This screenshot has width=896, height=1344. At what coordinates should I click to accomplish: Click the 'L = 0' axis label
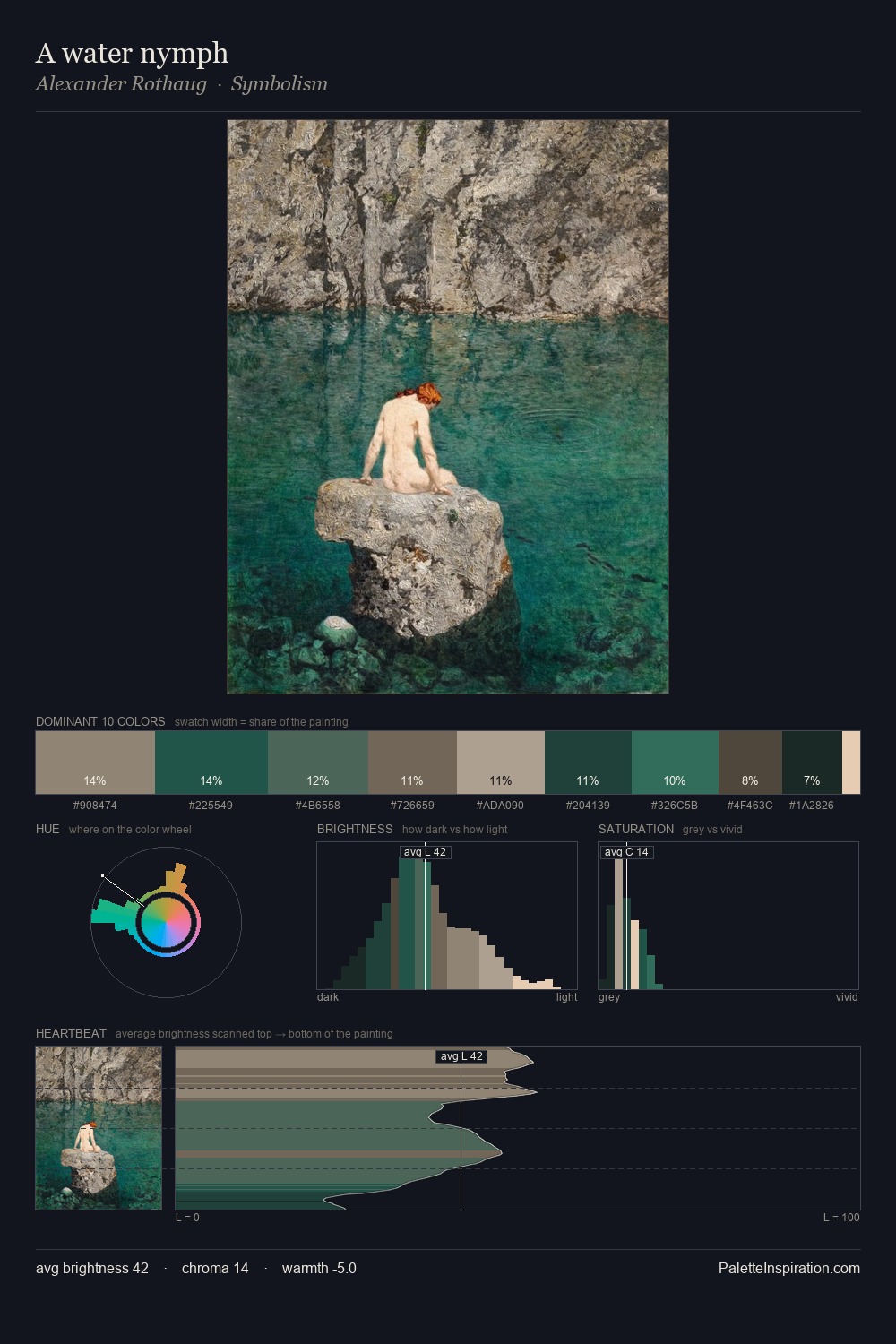click(187, 1218)
